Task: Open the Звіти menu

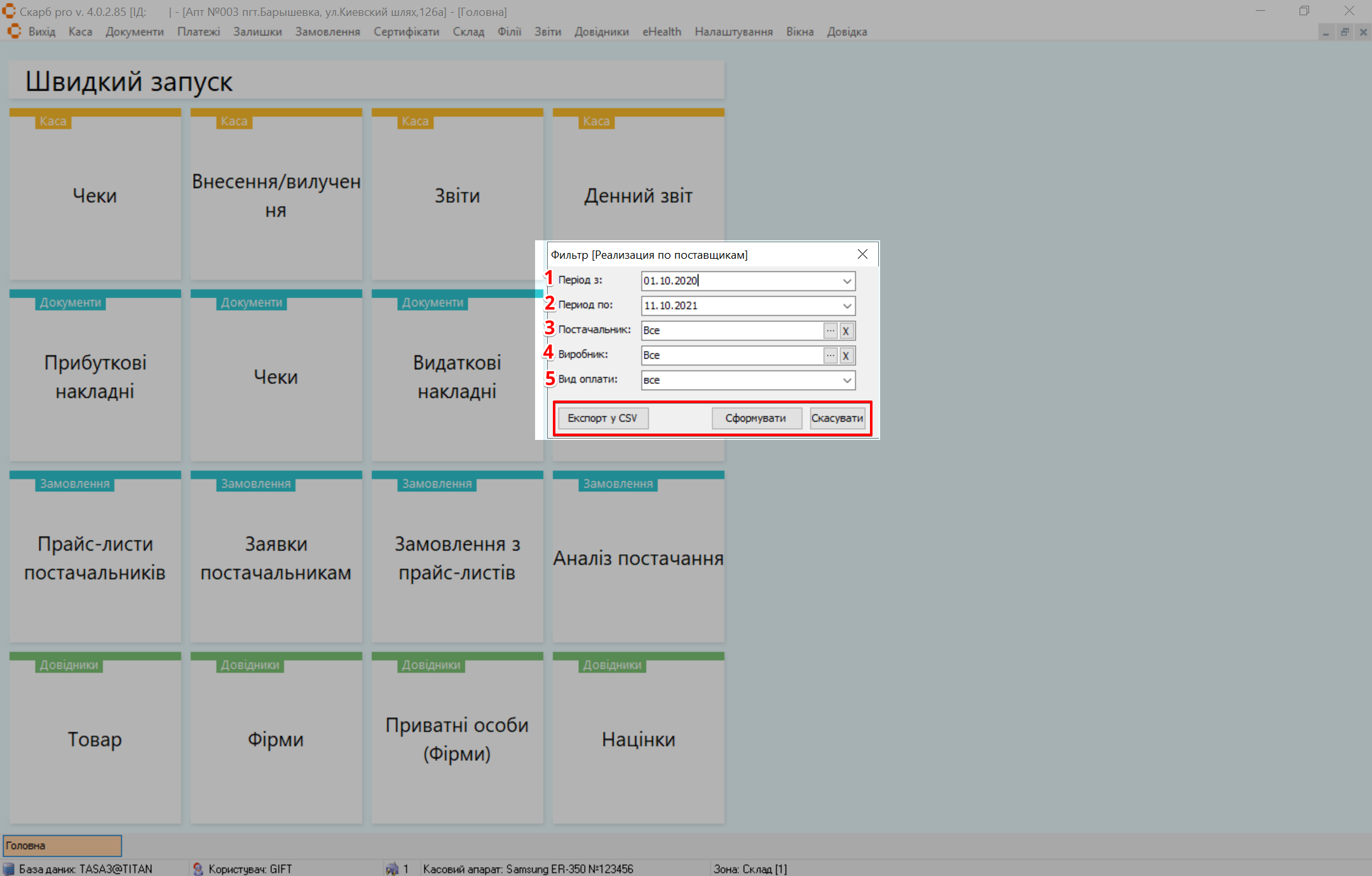Action: coord(547,32)
